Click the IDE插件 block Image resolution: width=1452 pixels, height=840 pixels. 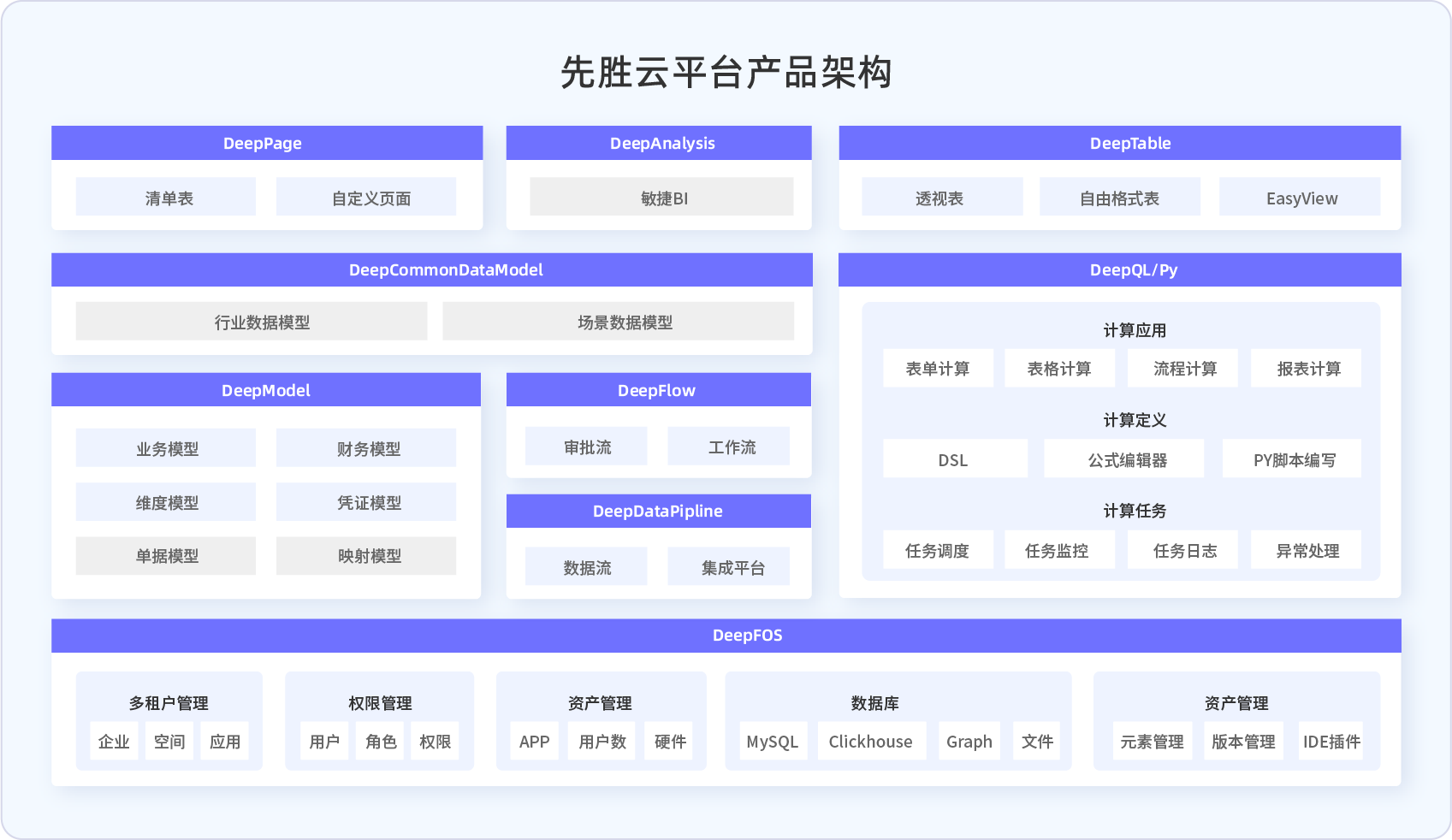coord(1331,741)
